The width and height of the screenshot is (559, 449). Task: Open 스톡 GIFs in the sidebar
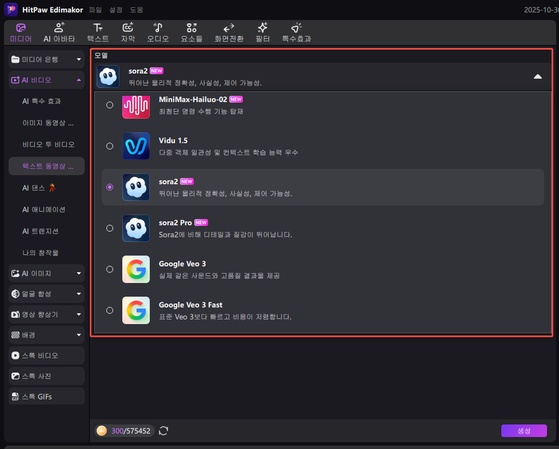(x=46, y=396)
